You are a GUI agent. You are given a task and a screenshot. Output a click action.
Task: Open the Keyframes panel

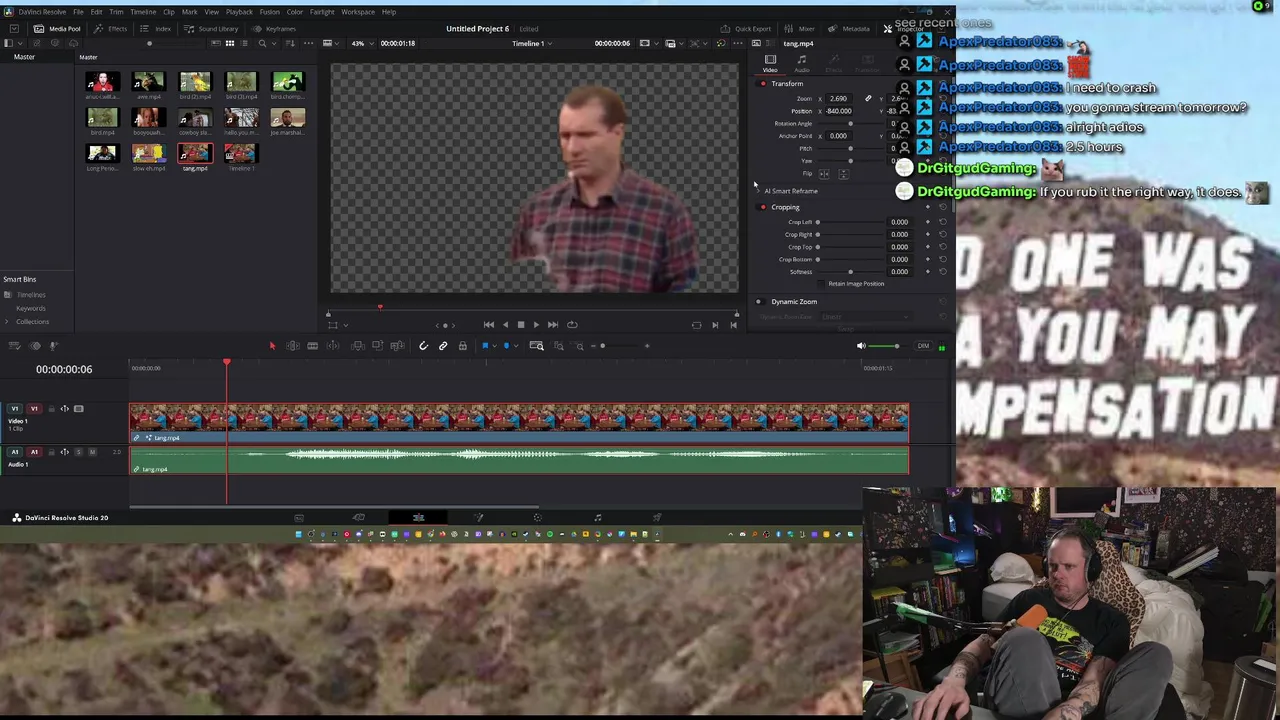[x=273, y=29]
